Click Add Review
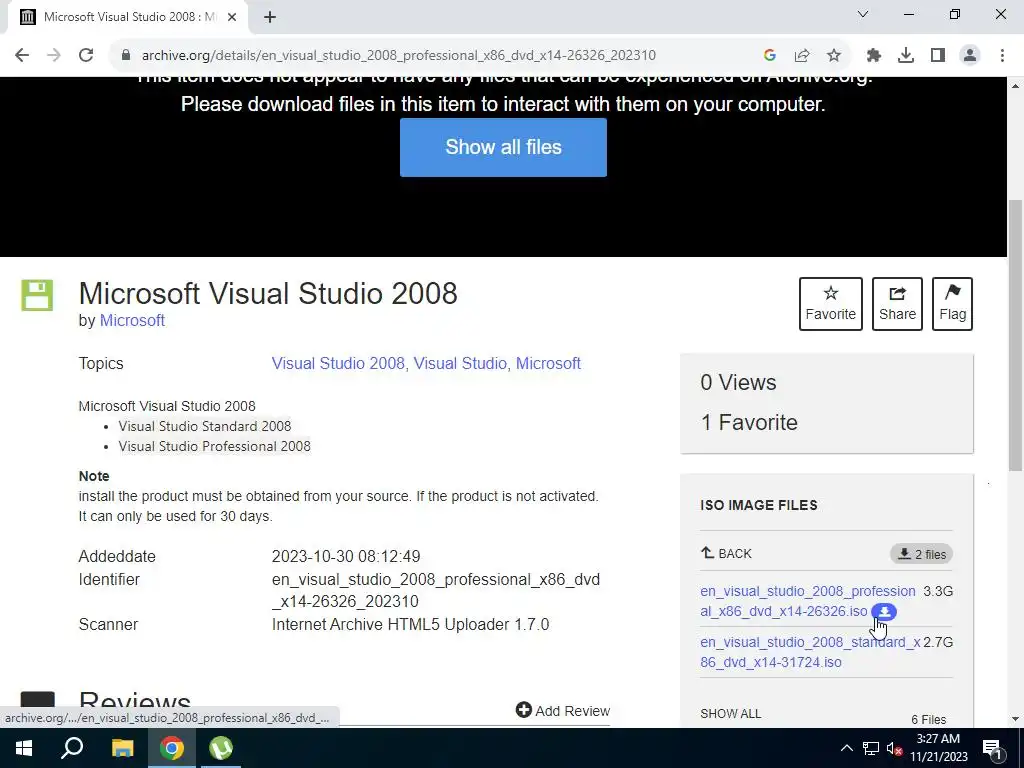 point(563,711)
